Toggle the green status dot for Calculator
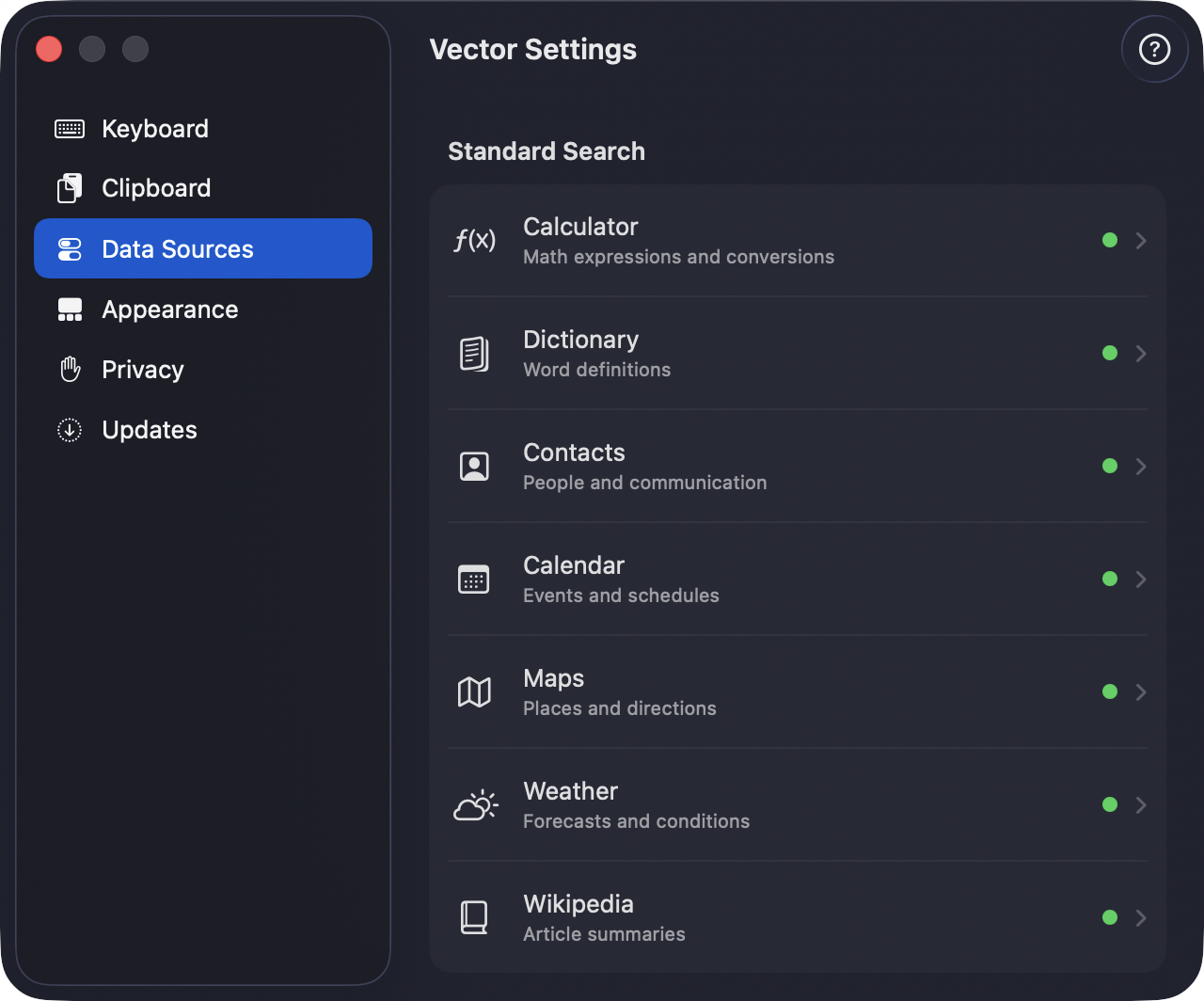Image resolution: width=1204 pixels, height=1001 pixels. pyautogui.click(x=1110, y=241)
